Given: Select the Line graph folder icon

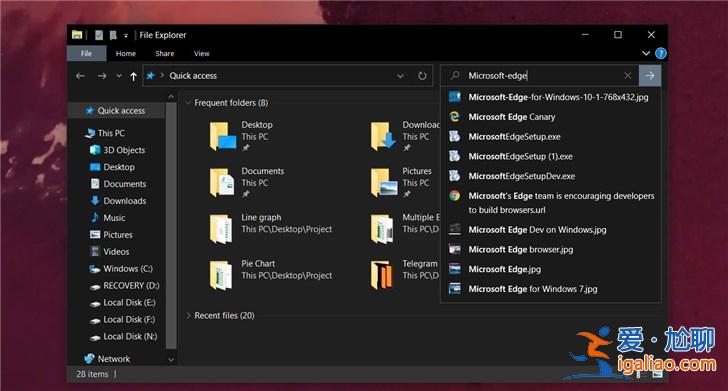Looking at the screenshot, I should click(221, 228).
